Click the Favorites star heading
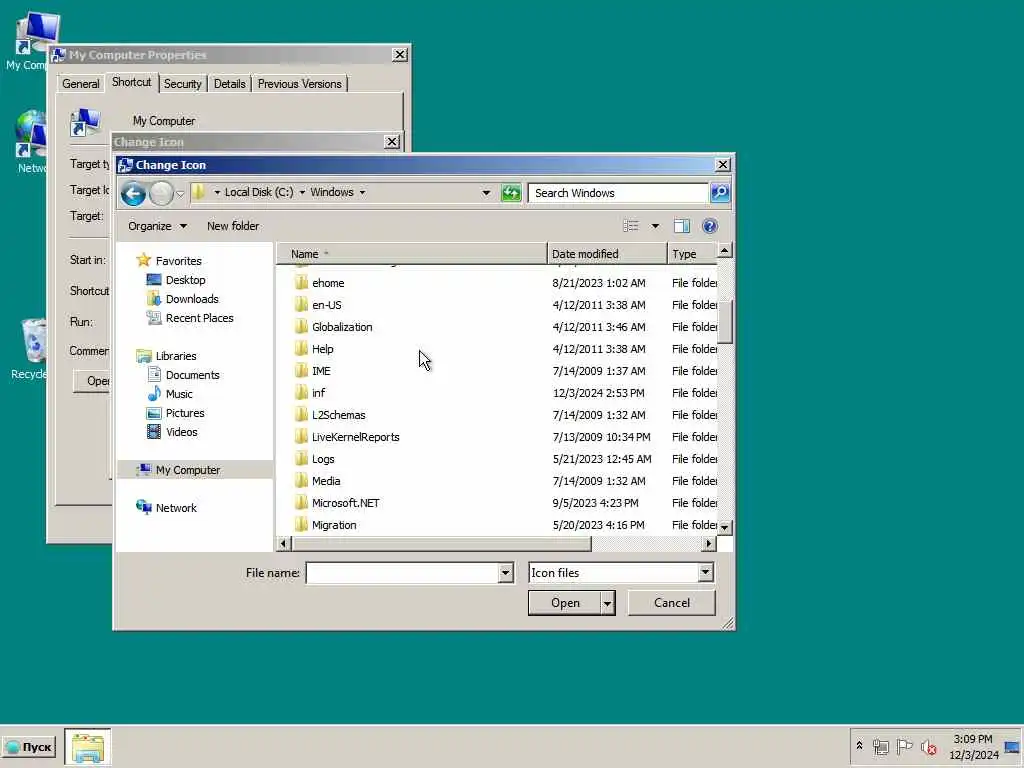The image size is (1024, 768). 178,261
